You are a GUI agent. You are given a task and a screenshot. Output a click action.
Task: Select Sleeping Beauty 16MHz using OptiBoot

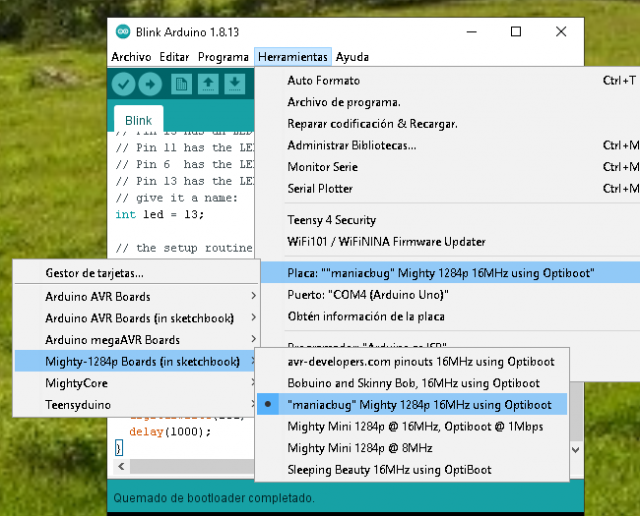pyautogui.click(x=389, y=470)
